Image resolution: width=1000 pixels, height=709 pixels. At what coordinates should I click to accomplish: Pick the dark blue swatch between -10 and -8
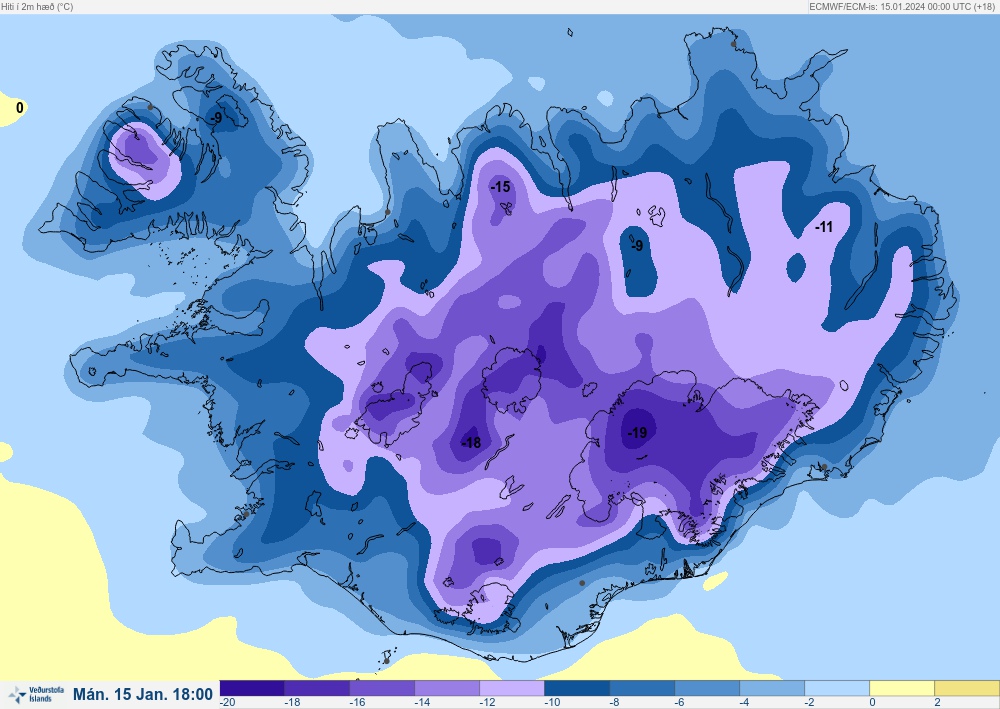click(x=577, y=688)
